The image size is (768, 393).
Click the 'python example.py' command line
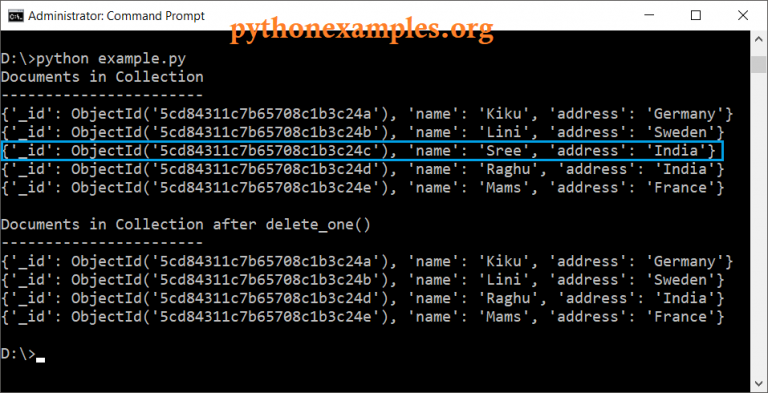[x=94, y=59]
